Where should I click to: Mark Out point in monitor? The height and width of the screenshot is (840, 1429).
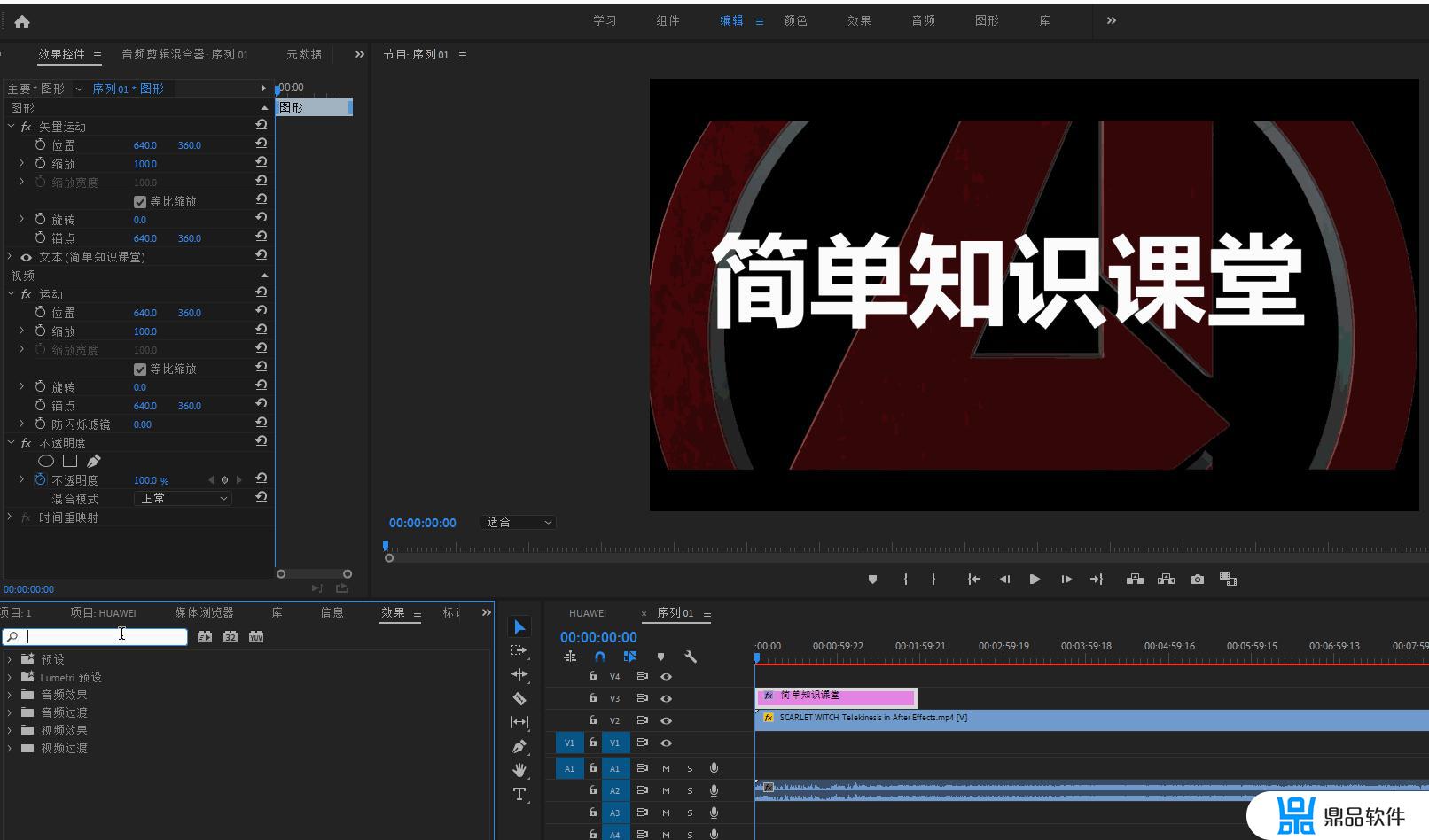[933, 579]
